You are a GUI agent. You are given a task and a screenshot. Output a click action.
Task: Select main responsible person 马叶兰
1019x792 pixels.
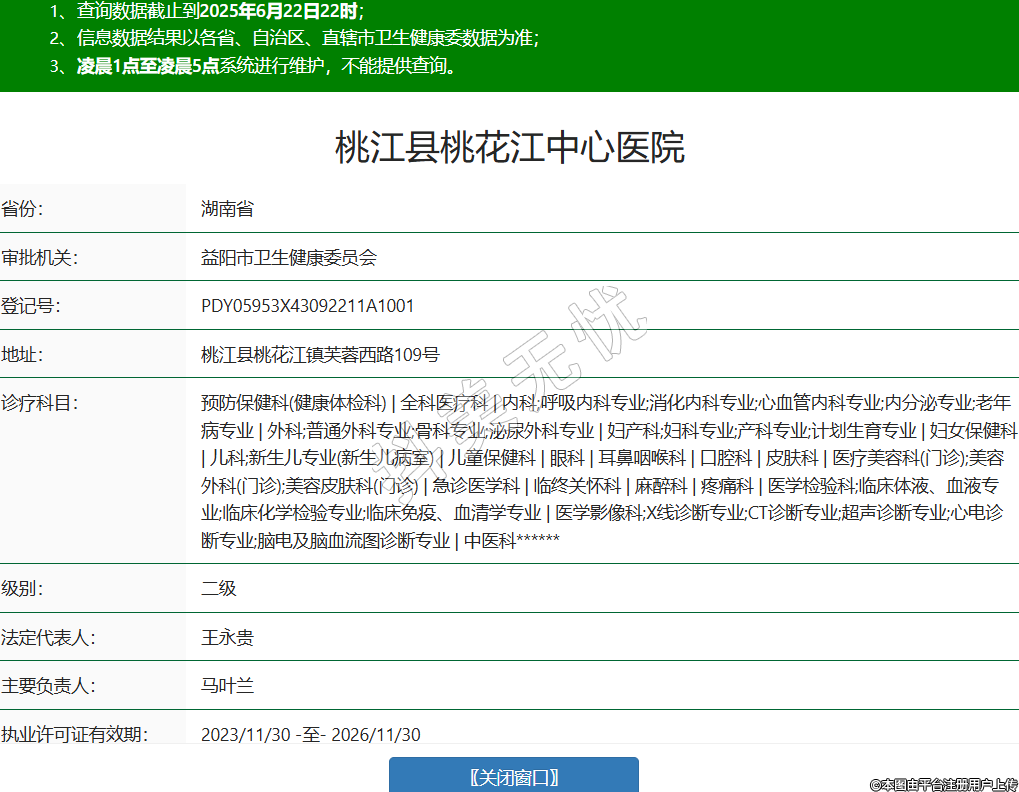(x=227, y=686)
